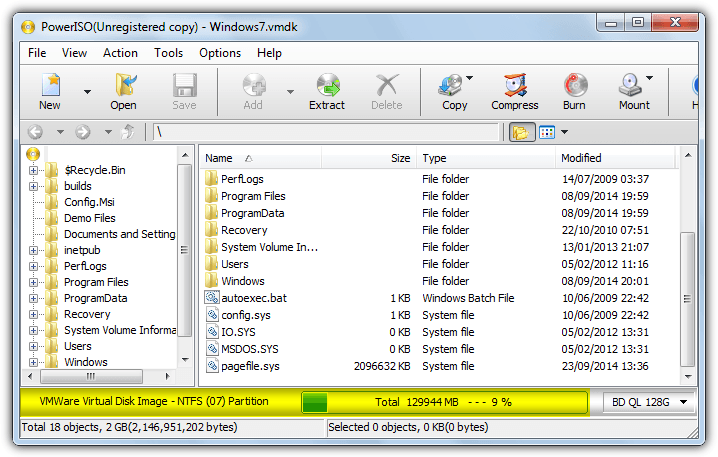
Task: Sort by the Type column header
Action: tap(486, 158)
